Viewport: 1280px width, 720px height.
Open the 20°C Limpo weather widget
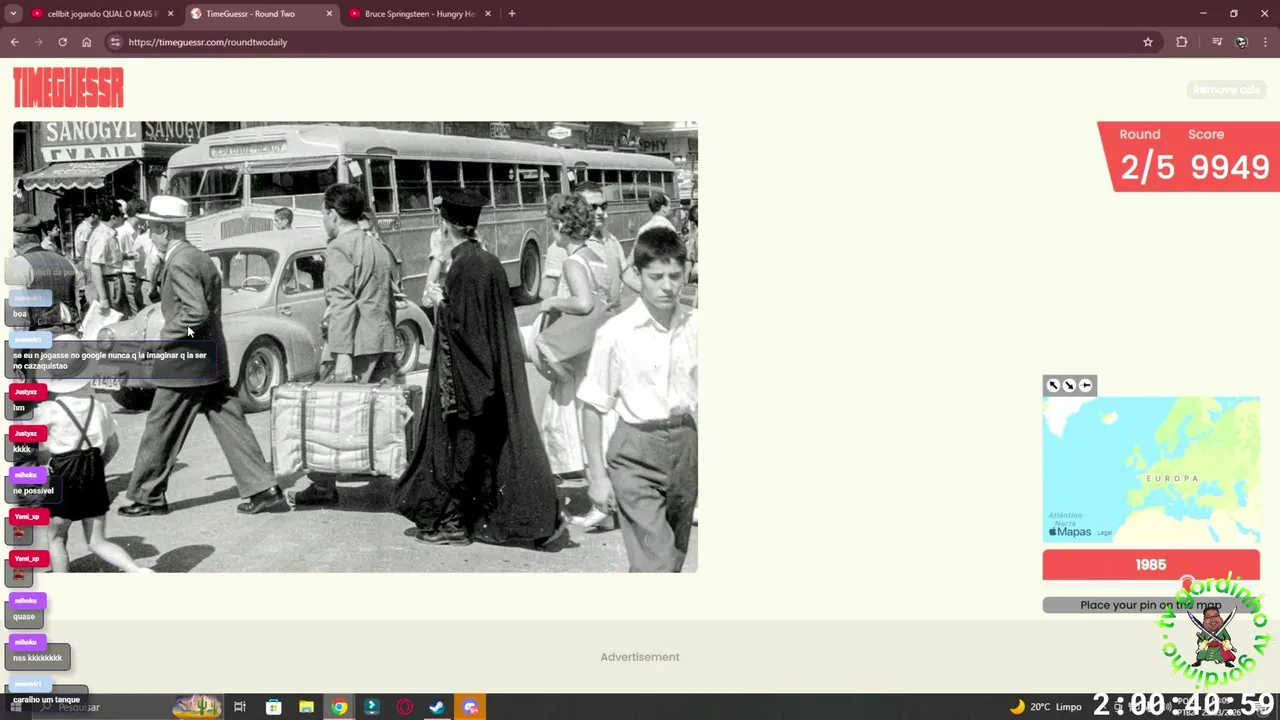tap(1046, 707)
